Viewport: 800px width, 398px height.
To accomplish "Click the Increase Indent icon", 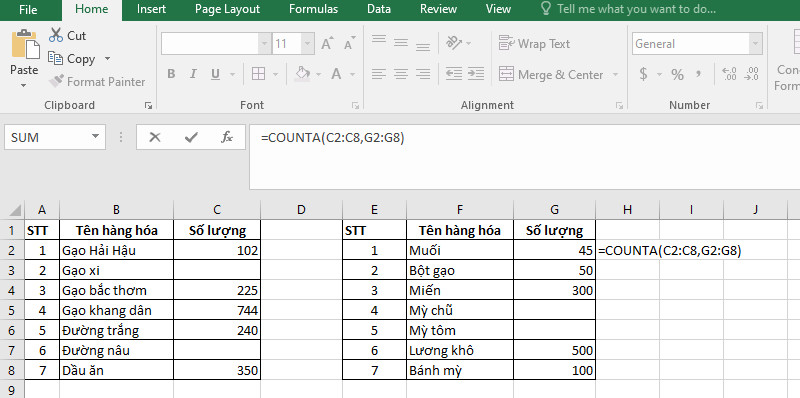I will pyautogui.click(x=476, y=74).
